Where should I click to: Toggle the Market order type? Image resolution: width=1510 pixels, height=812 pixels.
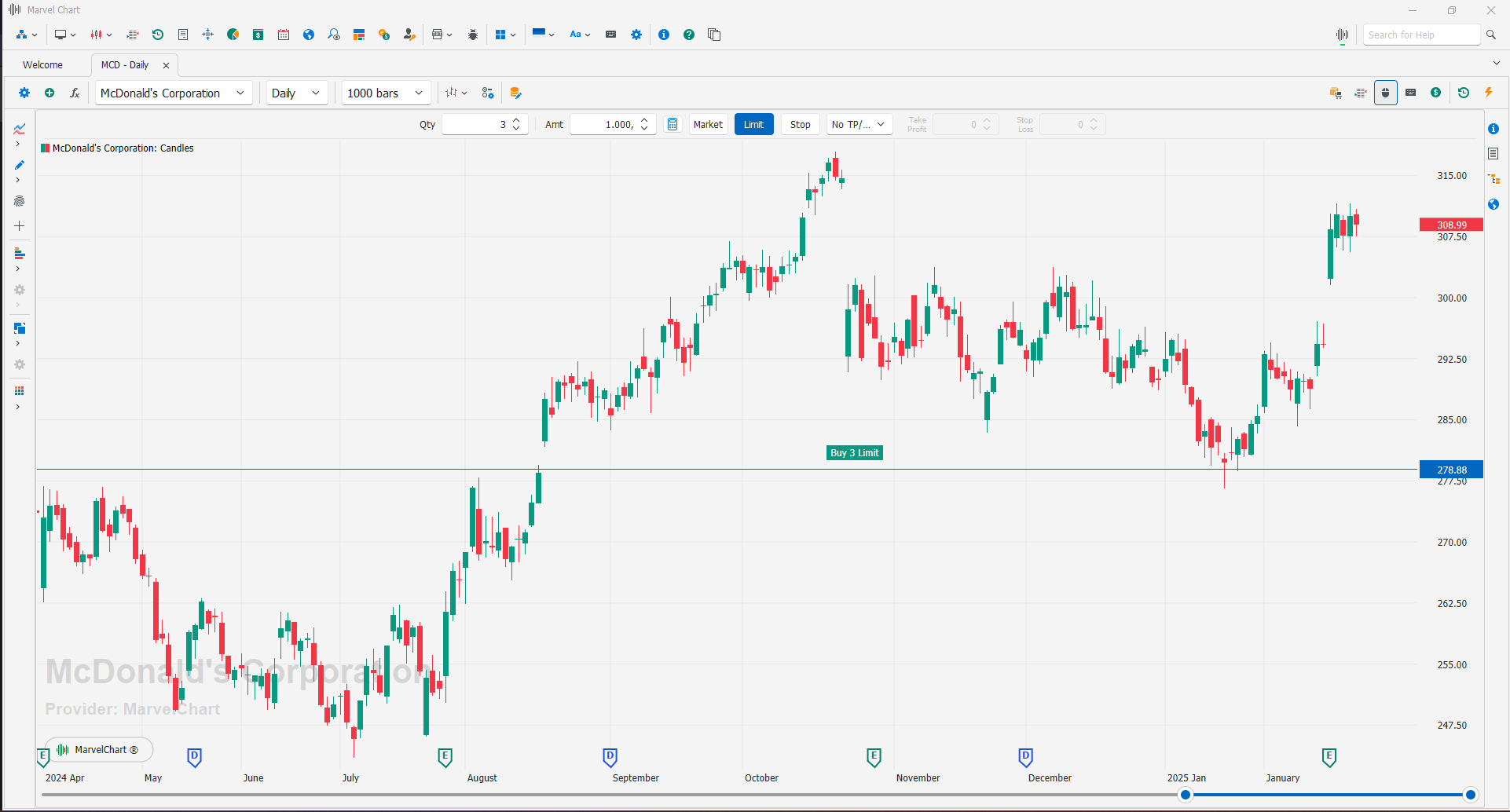[708, 124]
